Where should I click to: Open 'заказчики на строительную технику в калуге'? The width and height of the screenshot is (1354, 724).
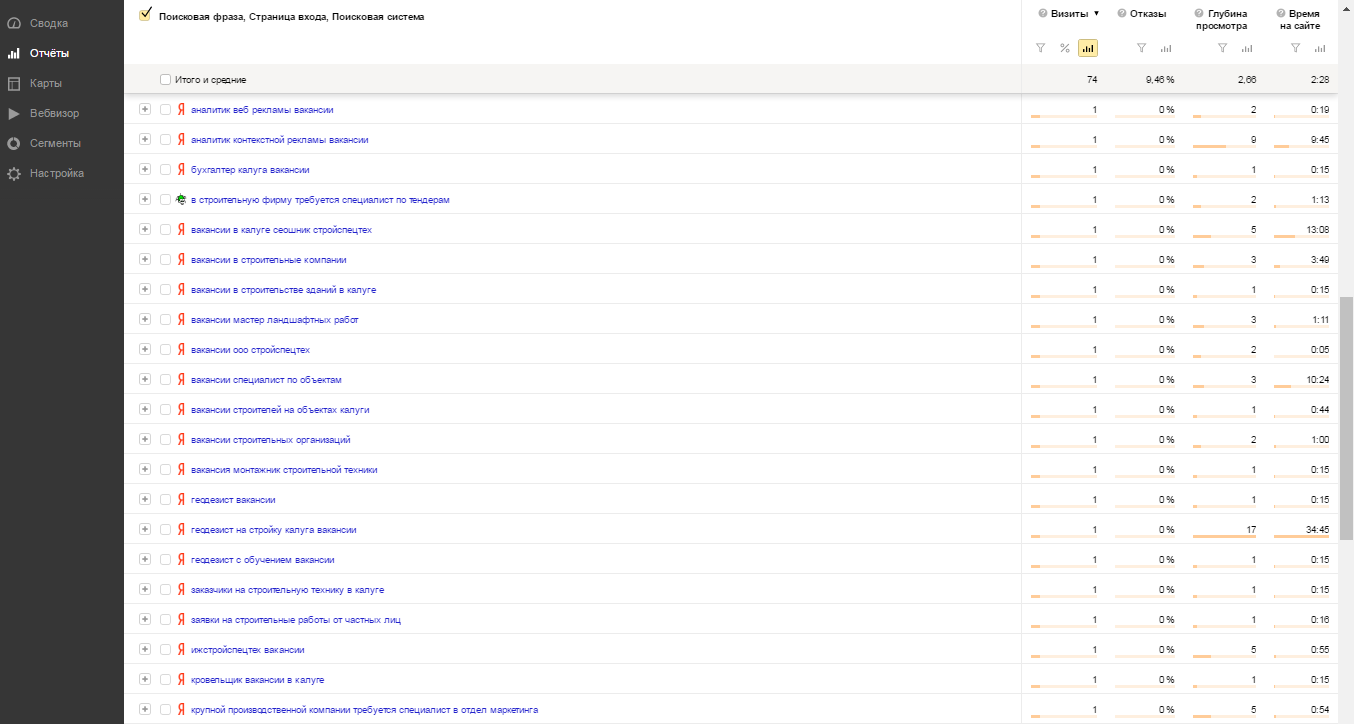click(x=287, y=590)
